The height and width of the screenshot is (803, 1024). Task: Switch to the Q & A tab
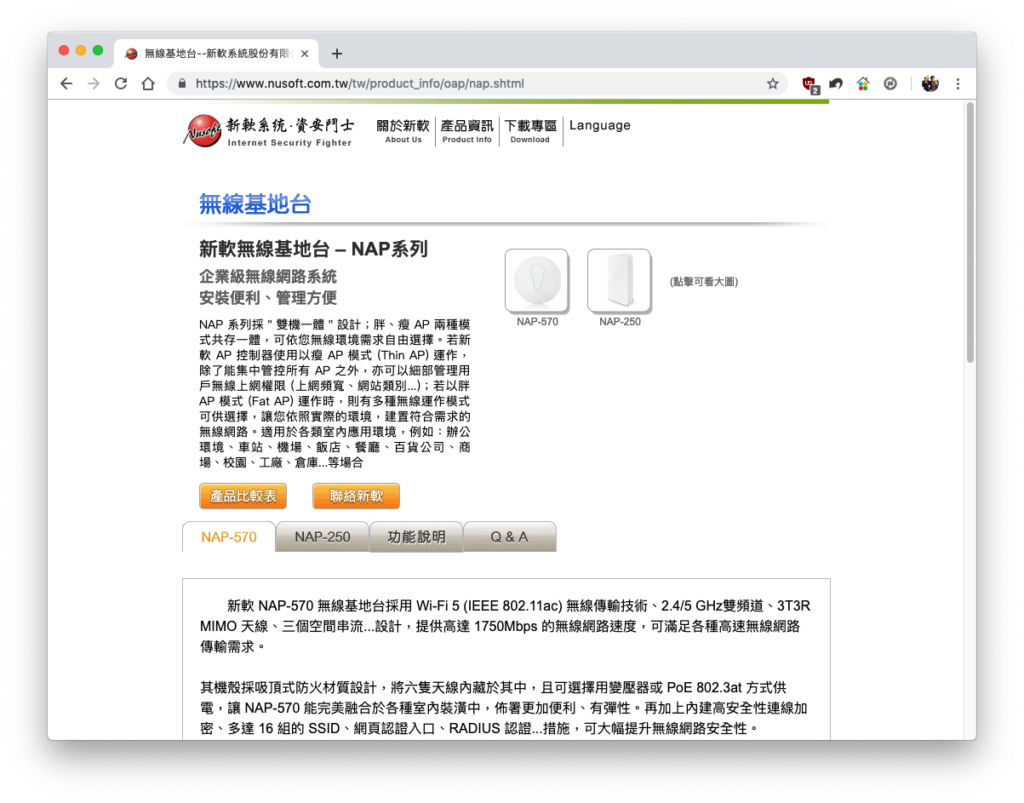(x=509, y=537)
